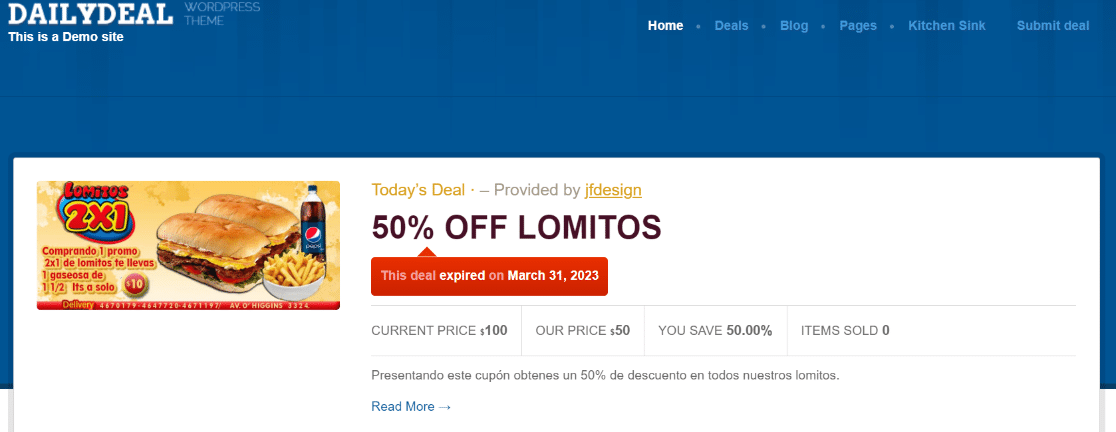Click the Today's Deal heading text
This screenshot has height=432, width=1116.
click(x=418, y=190)
